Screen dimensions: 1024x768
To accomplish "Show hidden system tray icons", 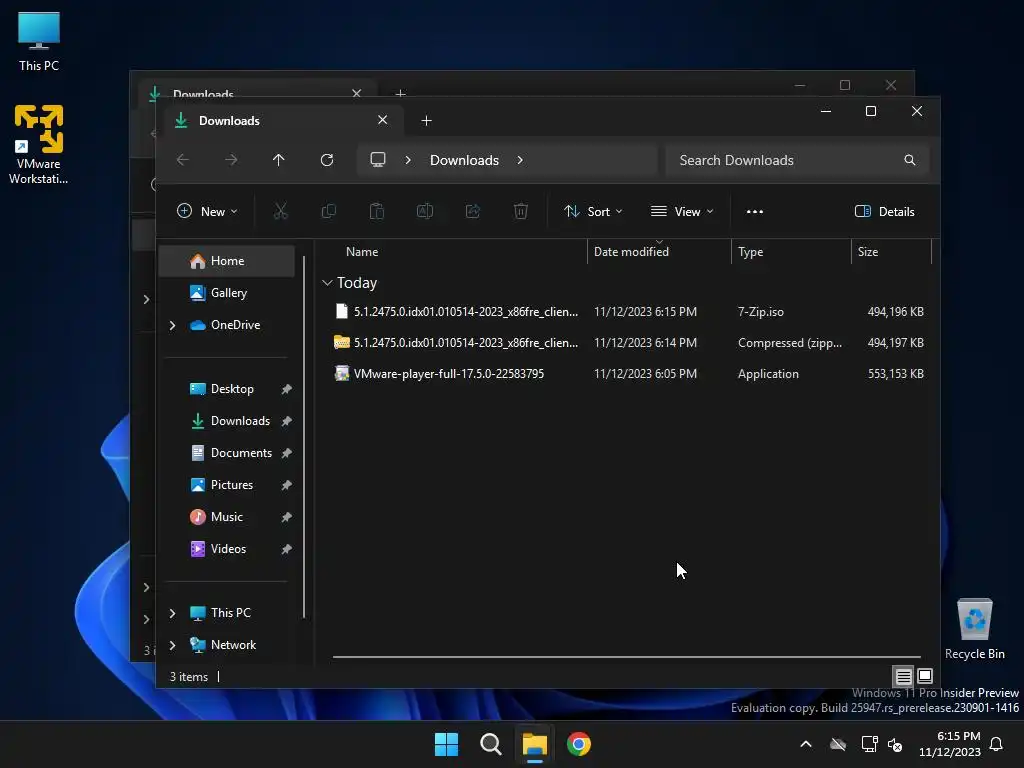I will (x=806, y=744).
